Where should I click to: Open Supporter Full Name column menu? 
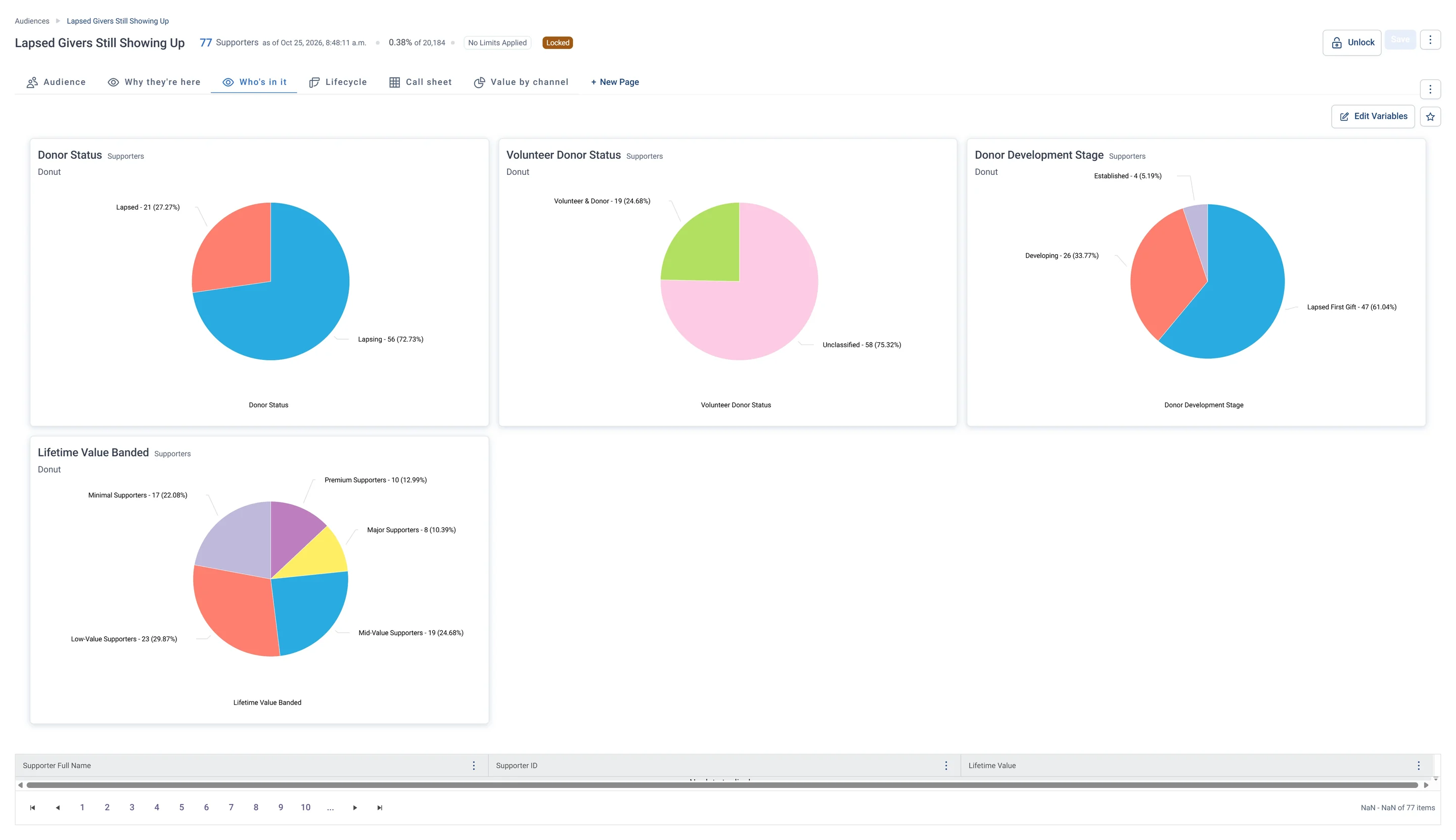coord(474,766)
